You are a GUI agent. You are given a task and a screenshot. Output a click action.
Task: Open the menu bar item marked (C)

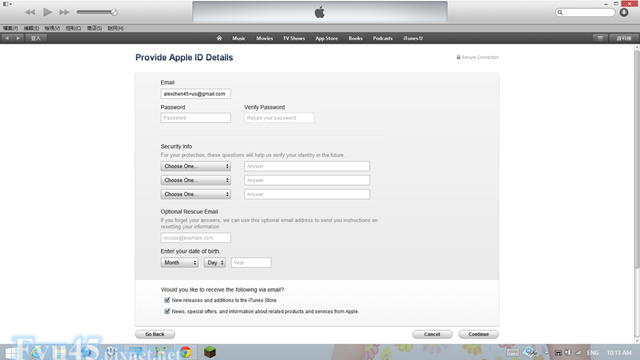pos(73,28)
